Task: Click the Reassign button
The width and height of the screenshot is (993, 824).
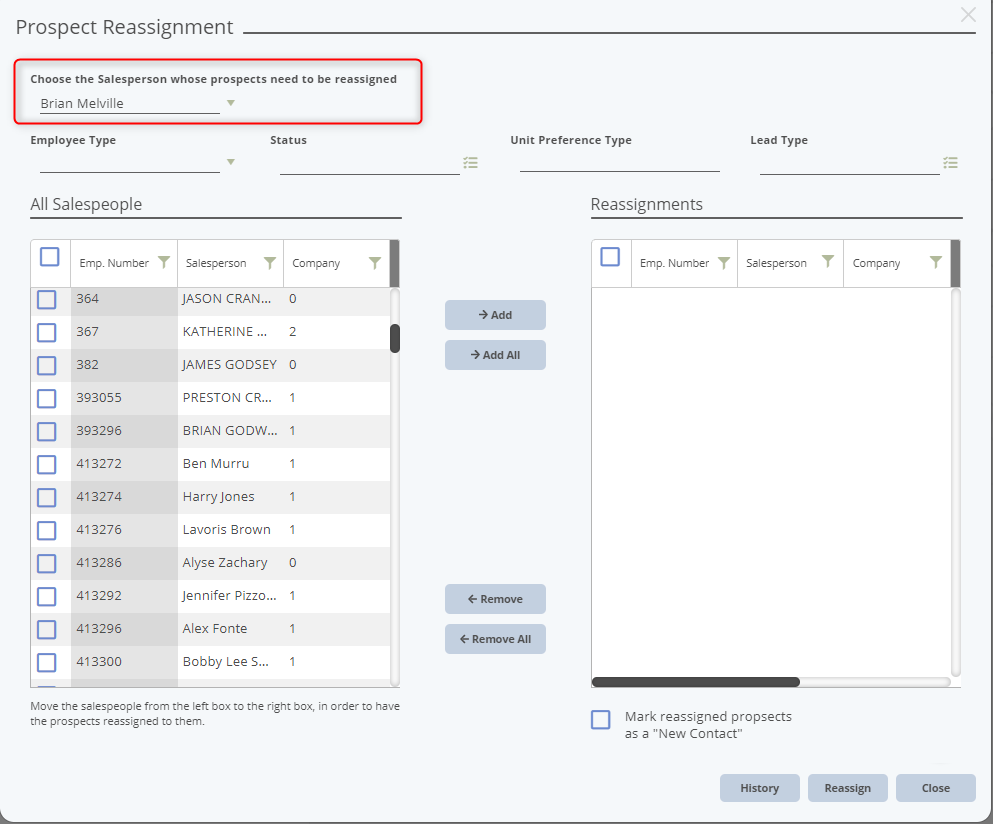Action: (847, 787)
